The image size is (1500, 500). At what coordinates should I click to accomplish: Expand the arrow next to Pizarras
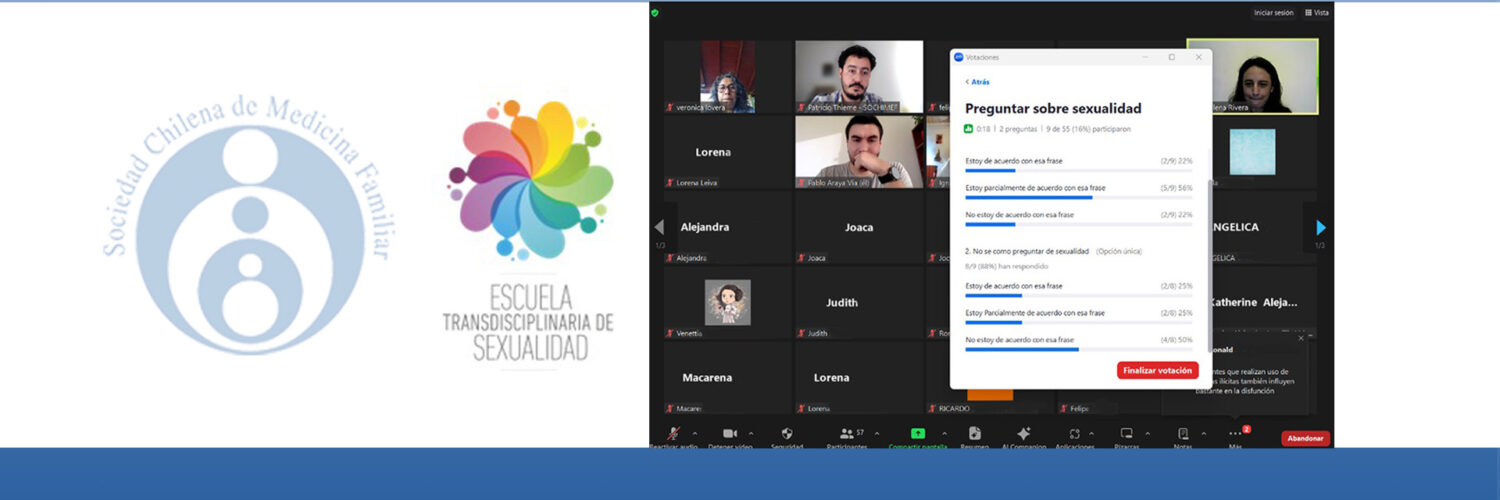1147,433
